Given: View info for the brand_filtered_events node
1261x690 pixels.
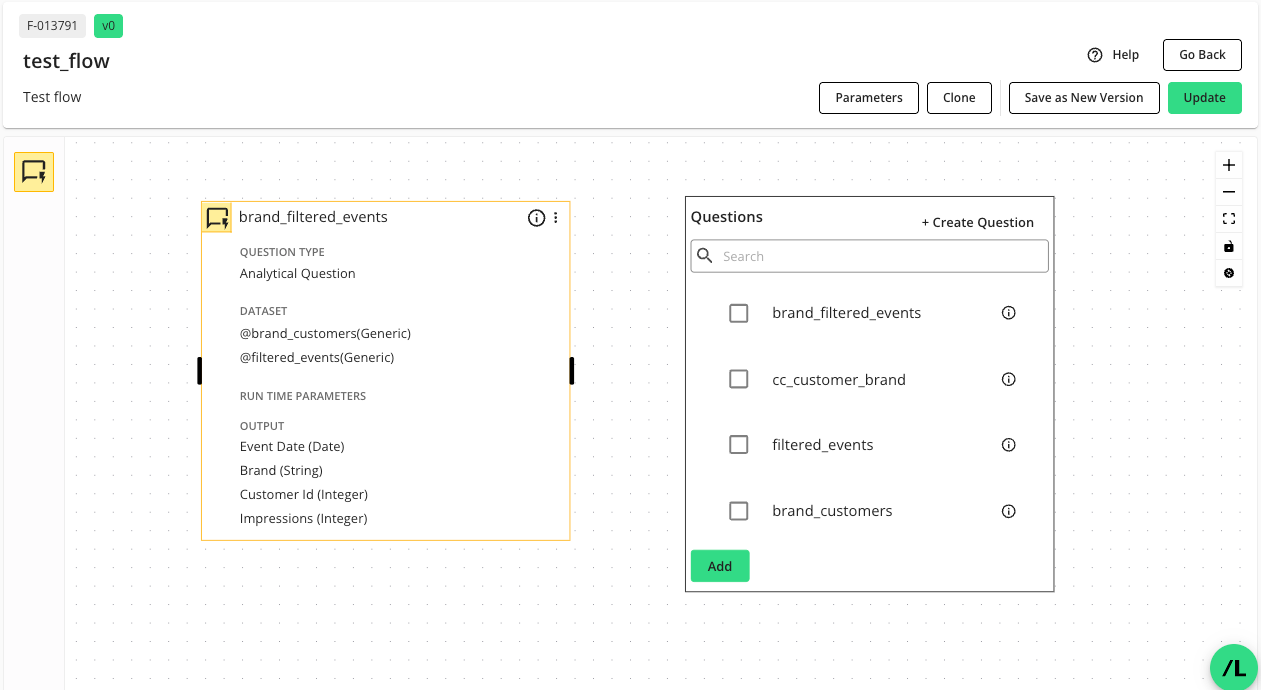Looking at the screenshot, I should [536, 217].
